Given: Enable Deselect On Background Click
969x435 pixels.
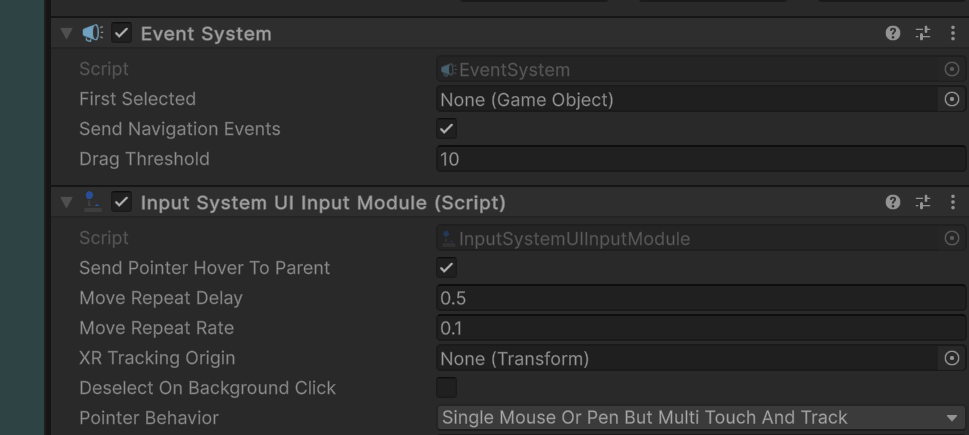Looking at the screenshot, I should pos(447,388).
